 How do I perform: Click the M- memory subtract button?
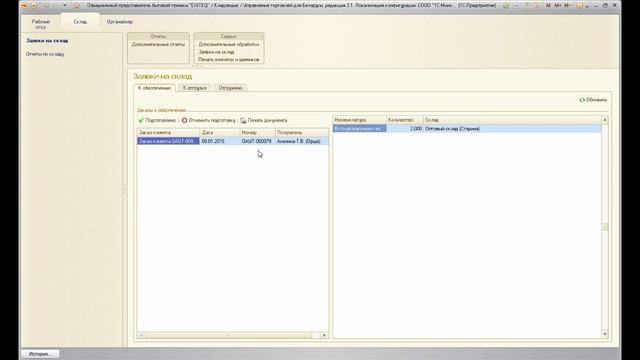567,6
